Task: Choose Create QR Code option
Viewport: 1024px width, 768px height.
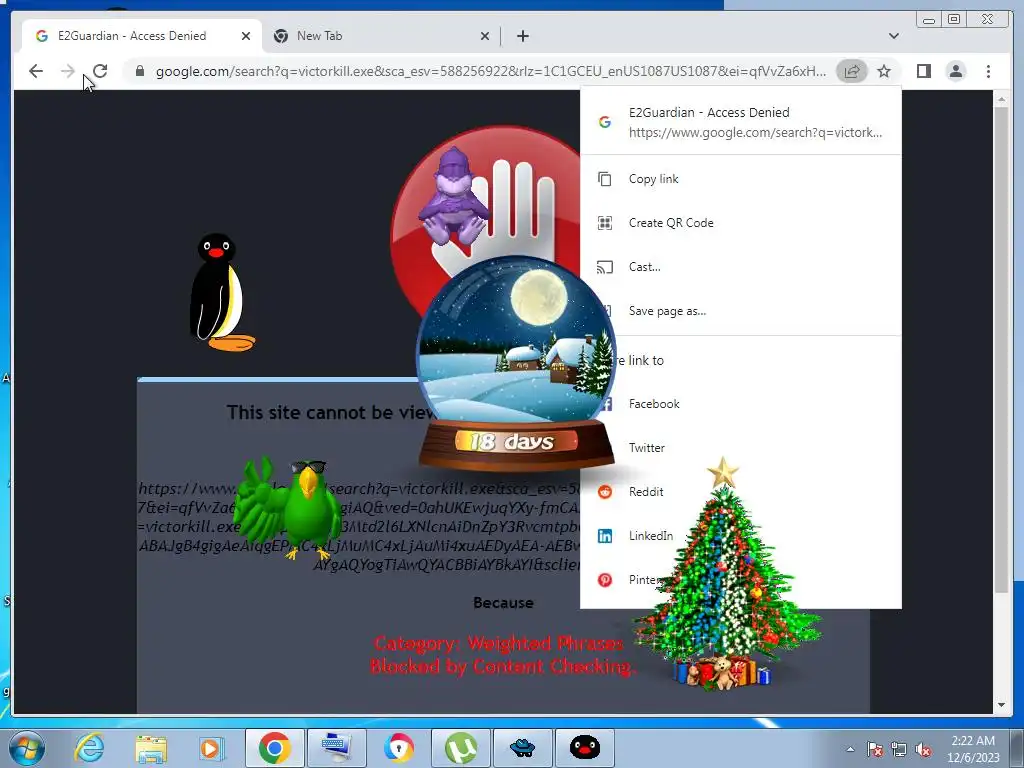Action: point(741,223)
